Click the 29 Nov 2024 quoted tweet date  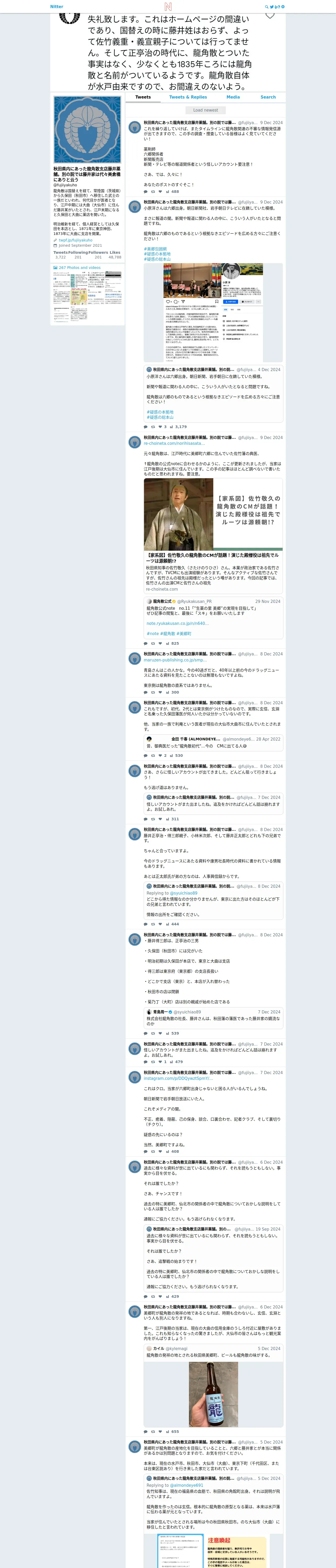click(x=268, y=601)
